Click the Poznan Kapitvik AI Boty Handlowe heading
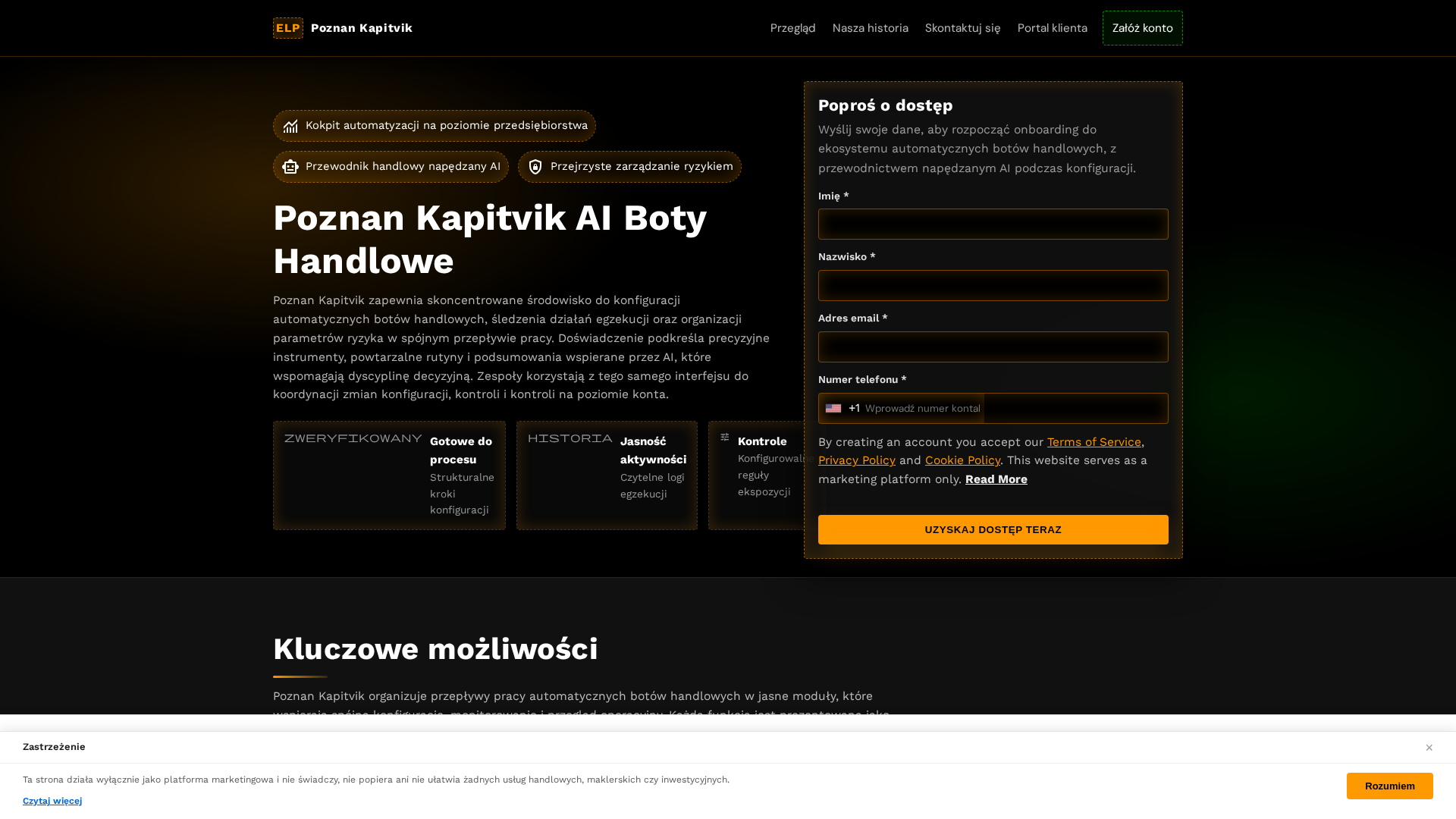Image resolution: width=1456 pixels, height=819 pixels. tap(490, 240)
